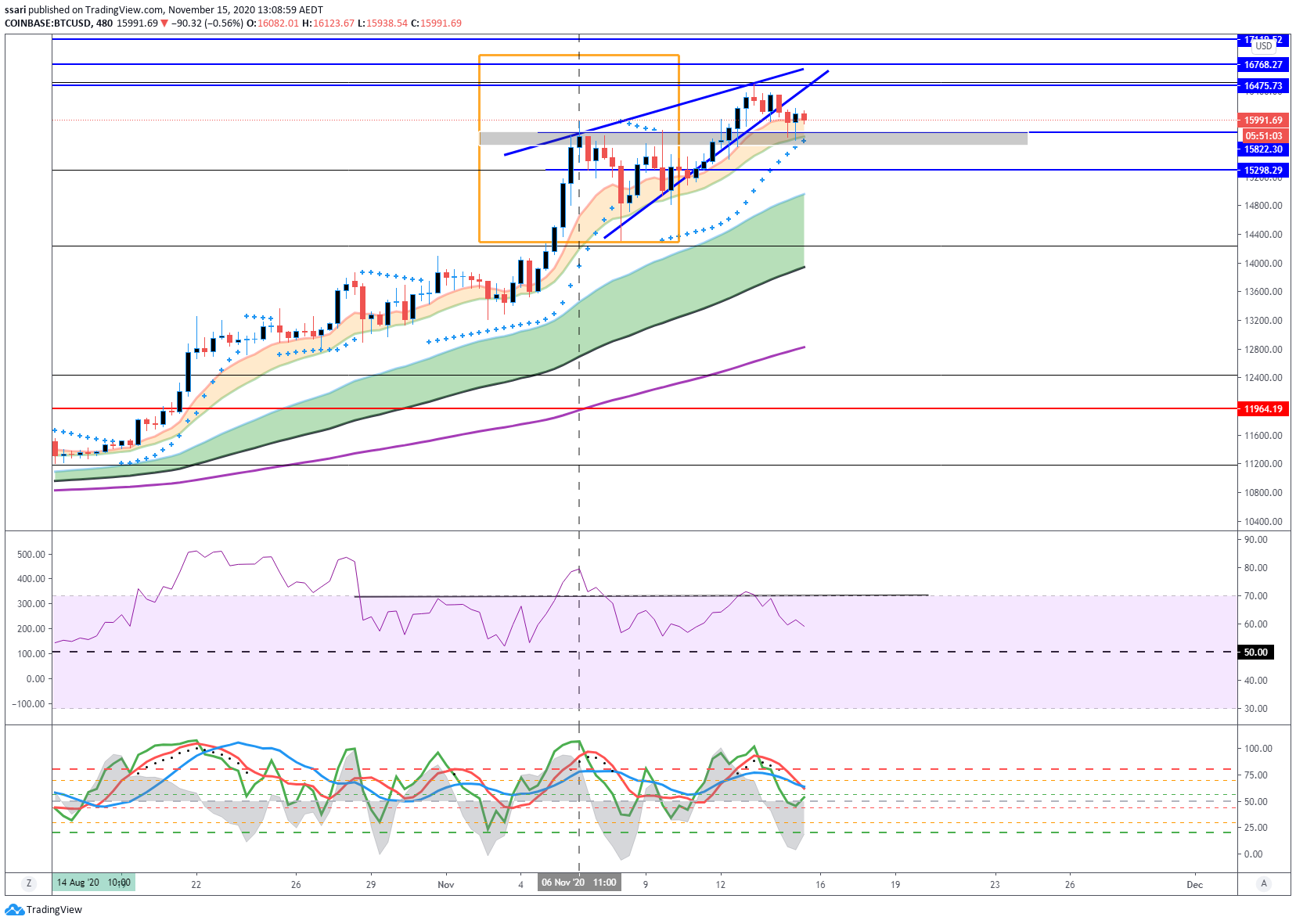
Task: Select the 15822.30 blue price label
Action: click(1263, 149)
